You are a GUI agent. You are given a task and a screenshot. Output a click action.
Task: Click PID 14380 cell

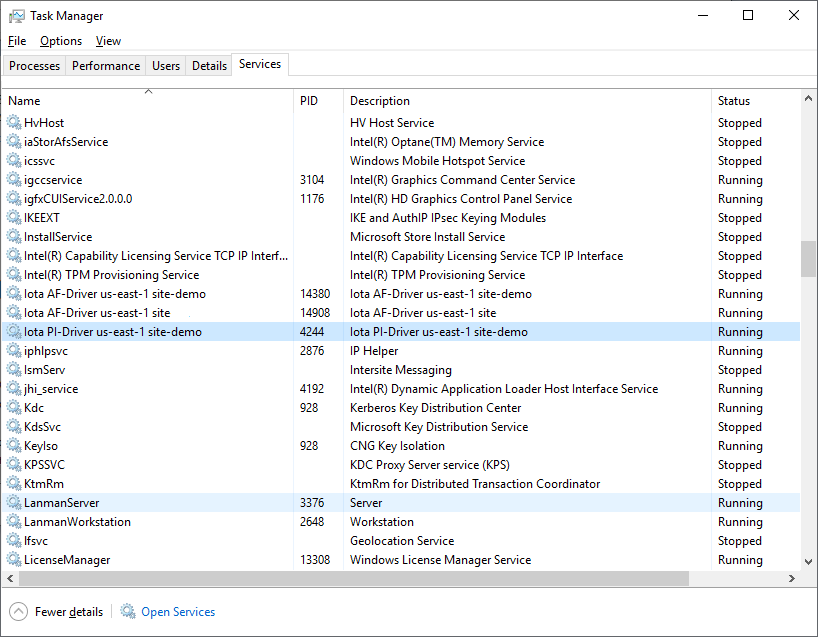point(315,294)
